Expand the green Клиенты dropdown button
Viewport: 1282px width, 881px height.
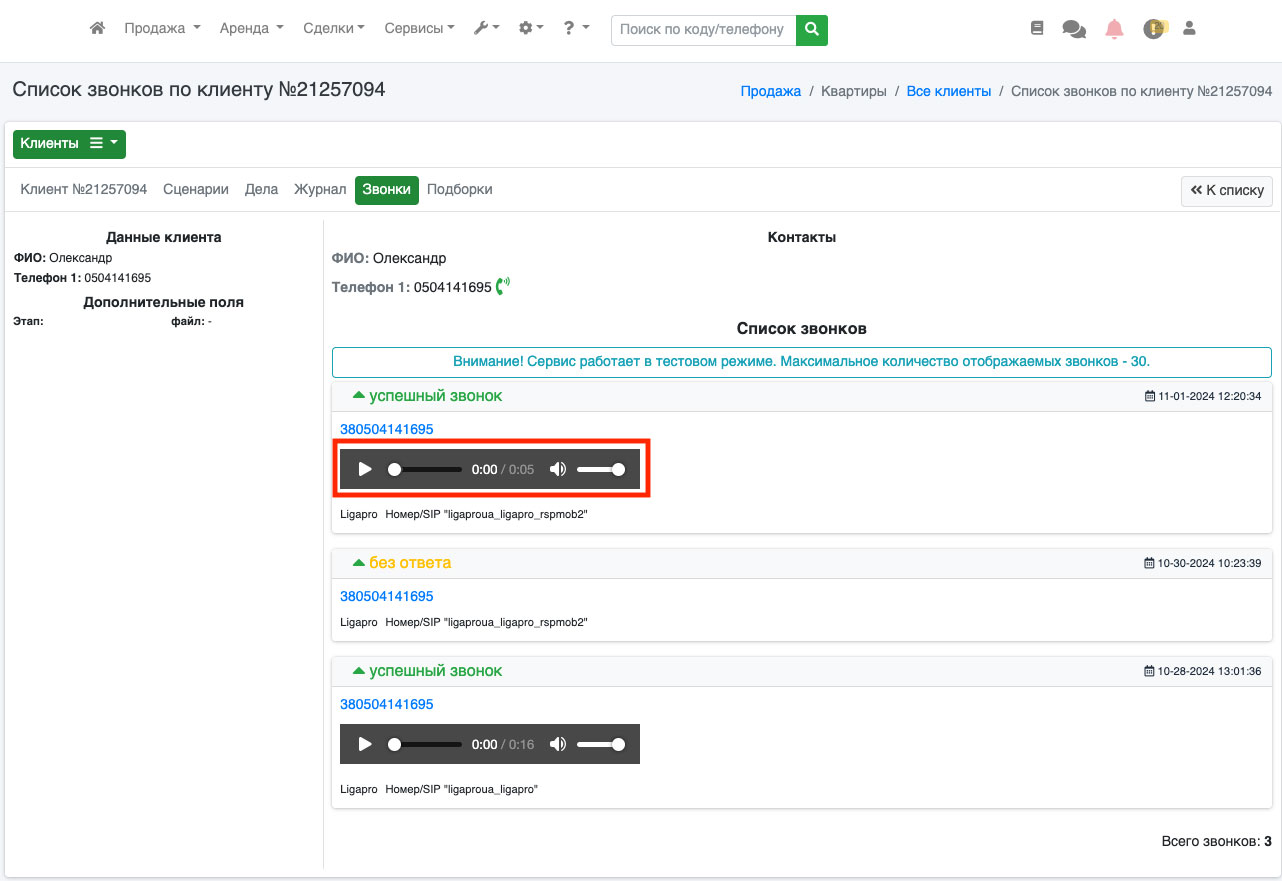coord(69,144)
